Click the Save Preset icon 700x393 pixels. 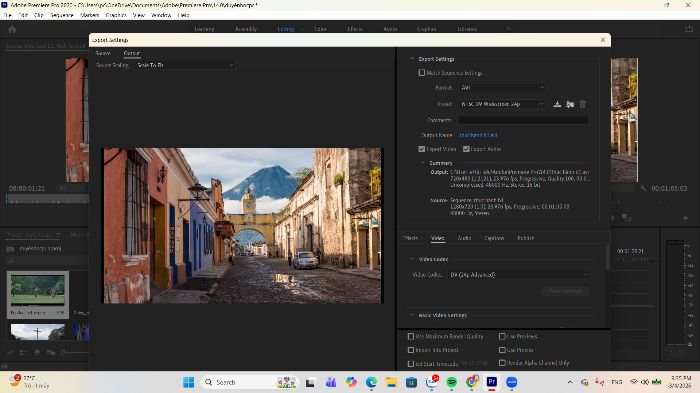(x=557, y=104)
